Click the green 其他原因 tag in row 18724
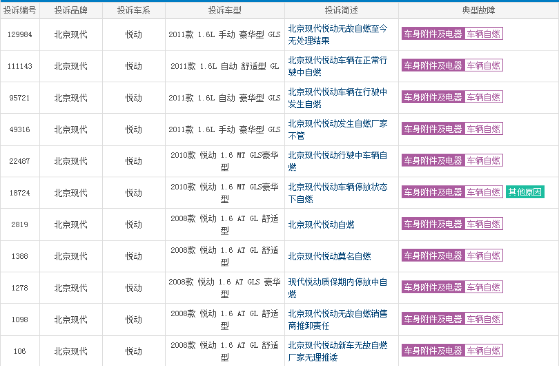Viewport: 560px width, 367px height. point(525,192)
